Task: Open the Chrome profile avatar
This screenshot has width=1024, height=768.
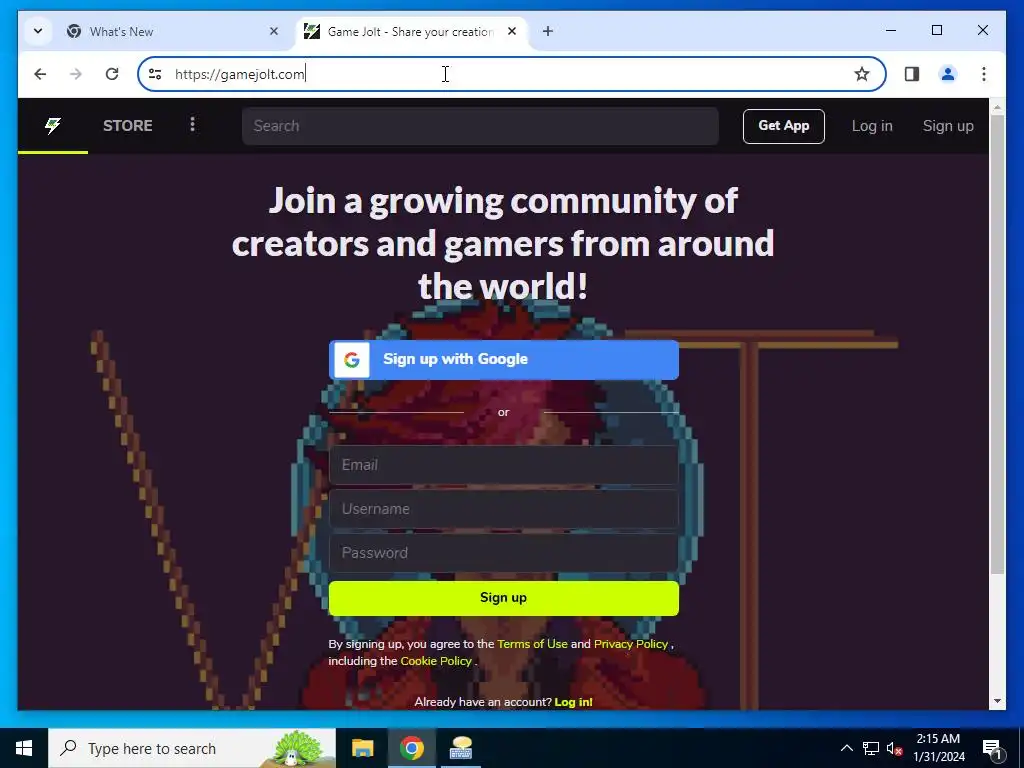Action: 948,74
